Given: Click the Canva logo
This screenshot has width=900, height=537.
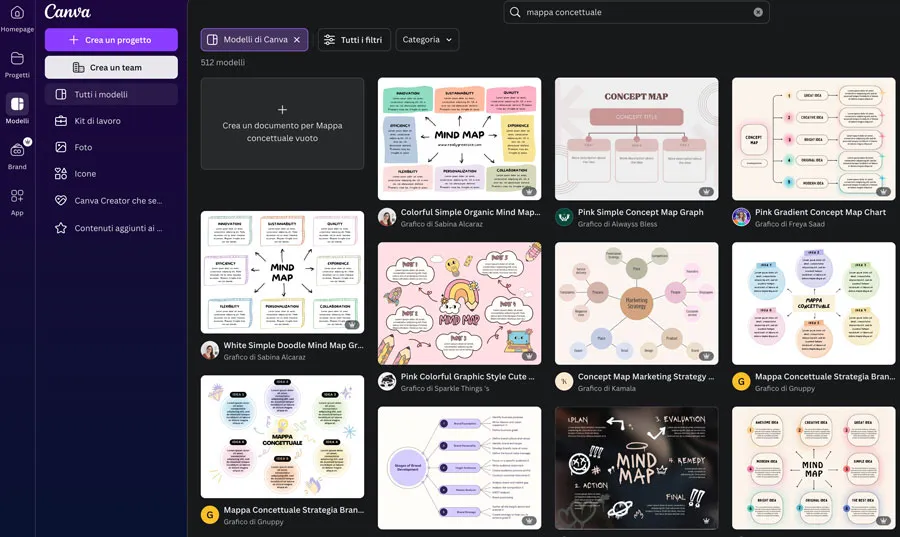Looking at the screenshot, I should (68, 12).
